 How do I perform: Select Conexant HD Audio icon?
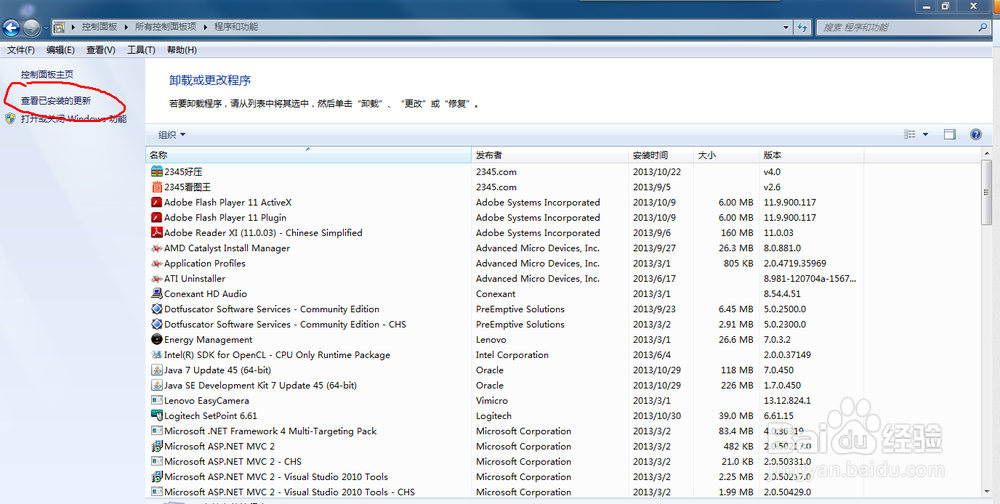click(x=157, y=293)
